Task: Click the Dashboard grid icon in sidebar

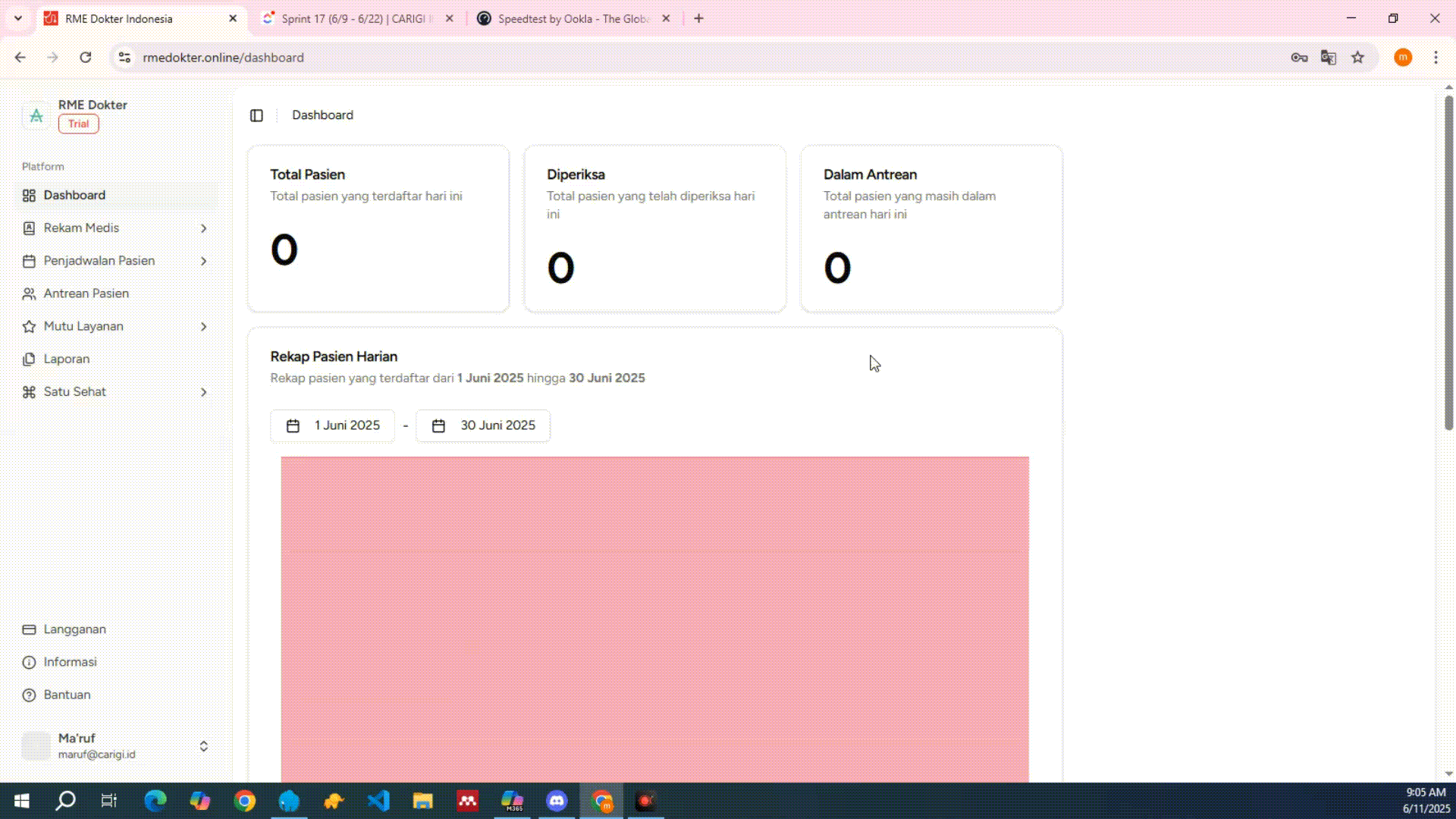Action: pos(29,196)
